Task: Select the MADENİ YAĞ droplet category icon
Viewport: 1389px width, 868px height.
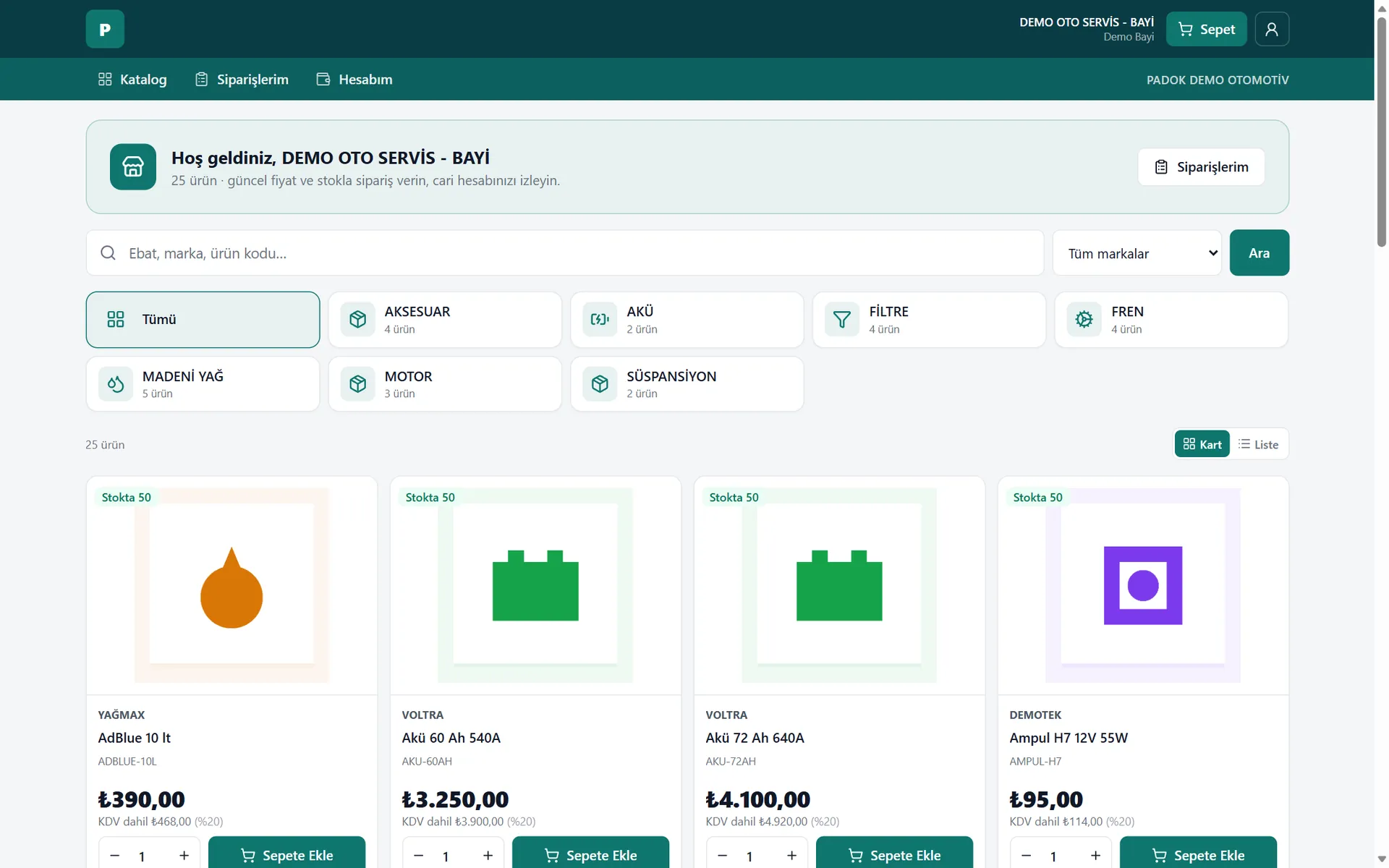Action: [116, 383]
